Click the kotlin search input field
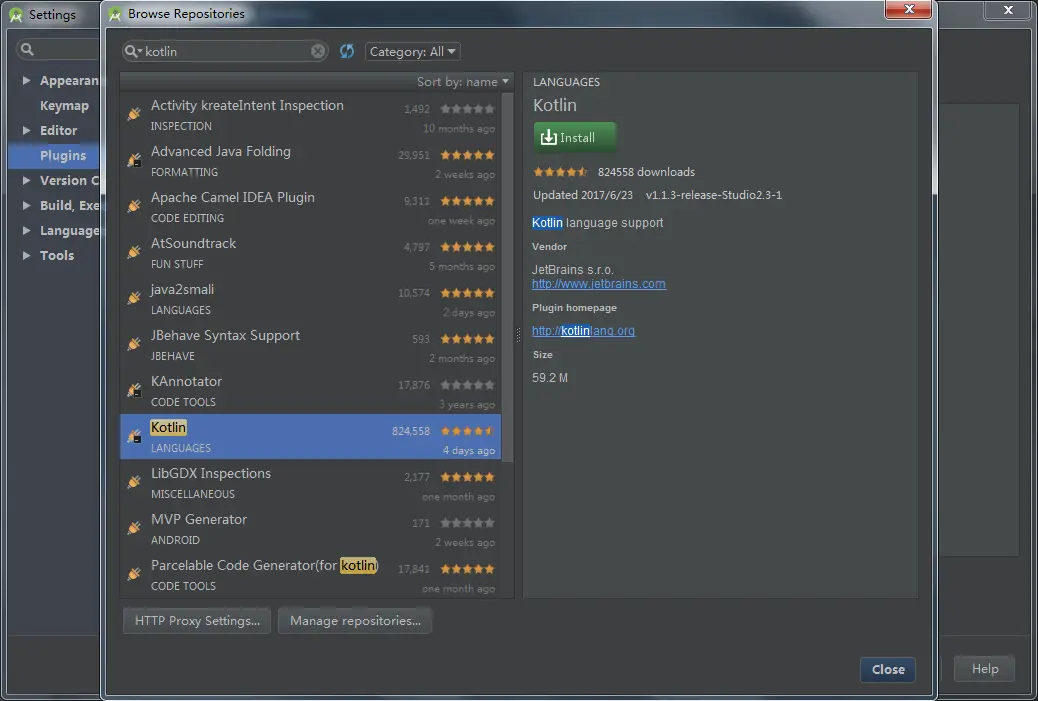The width and height of the screenshot is (1038, 701). 225,52
